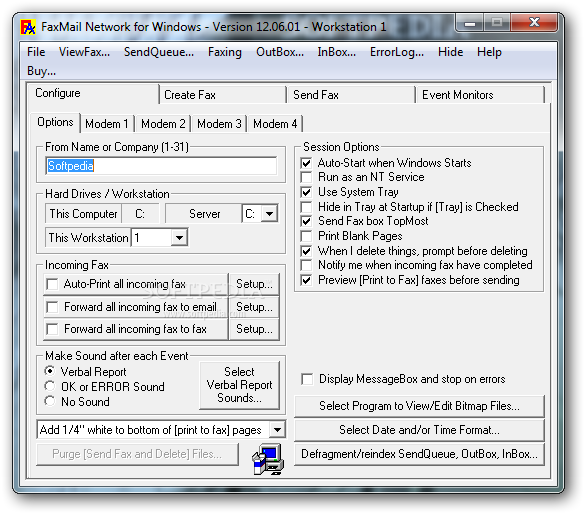Image resolution: width=585 pixels, height=514 pixels.
Task: Open the Help menu
Action: coord(489,52)
